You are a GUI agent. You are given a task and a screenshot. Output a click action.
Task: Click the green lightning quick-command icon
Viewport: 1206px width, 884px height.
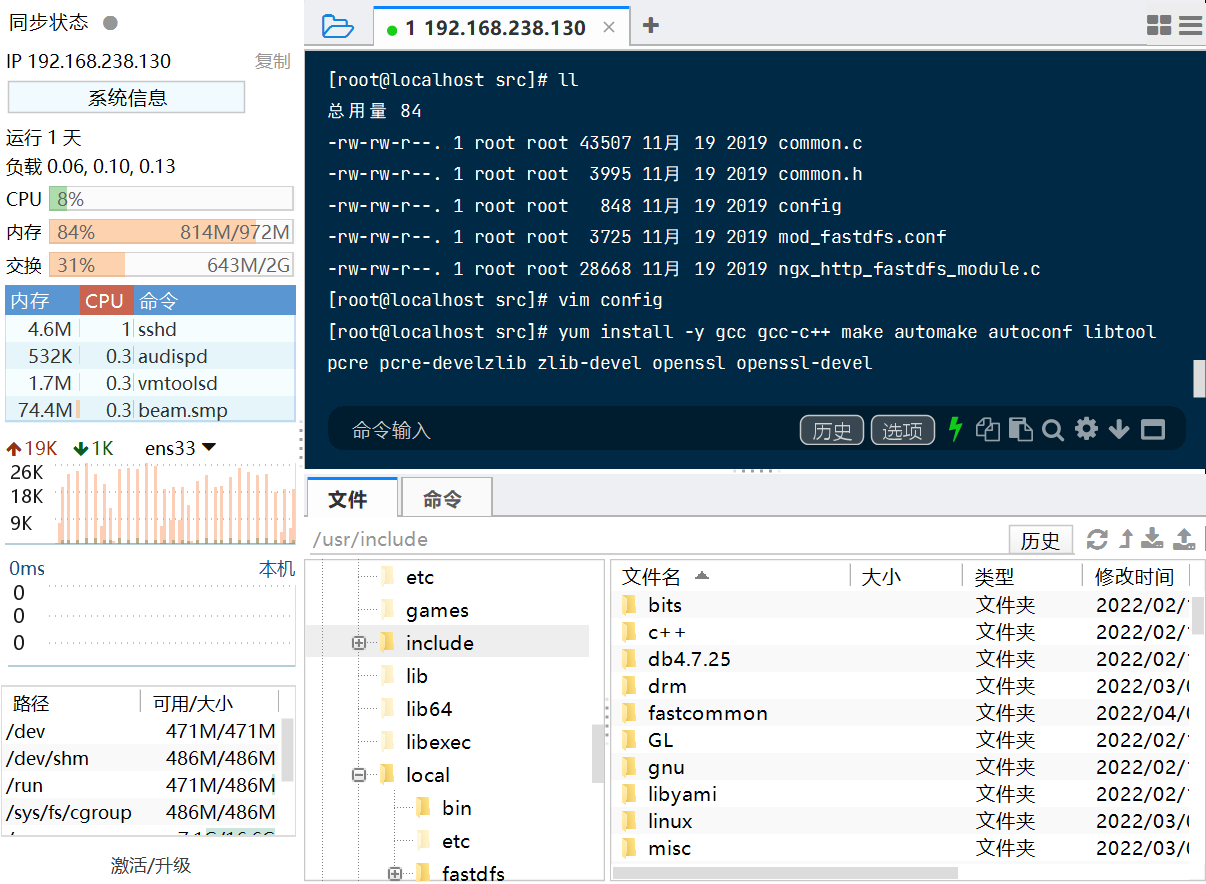[955, 429]
